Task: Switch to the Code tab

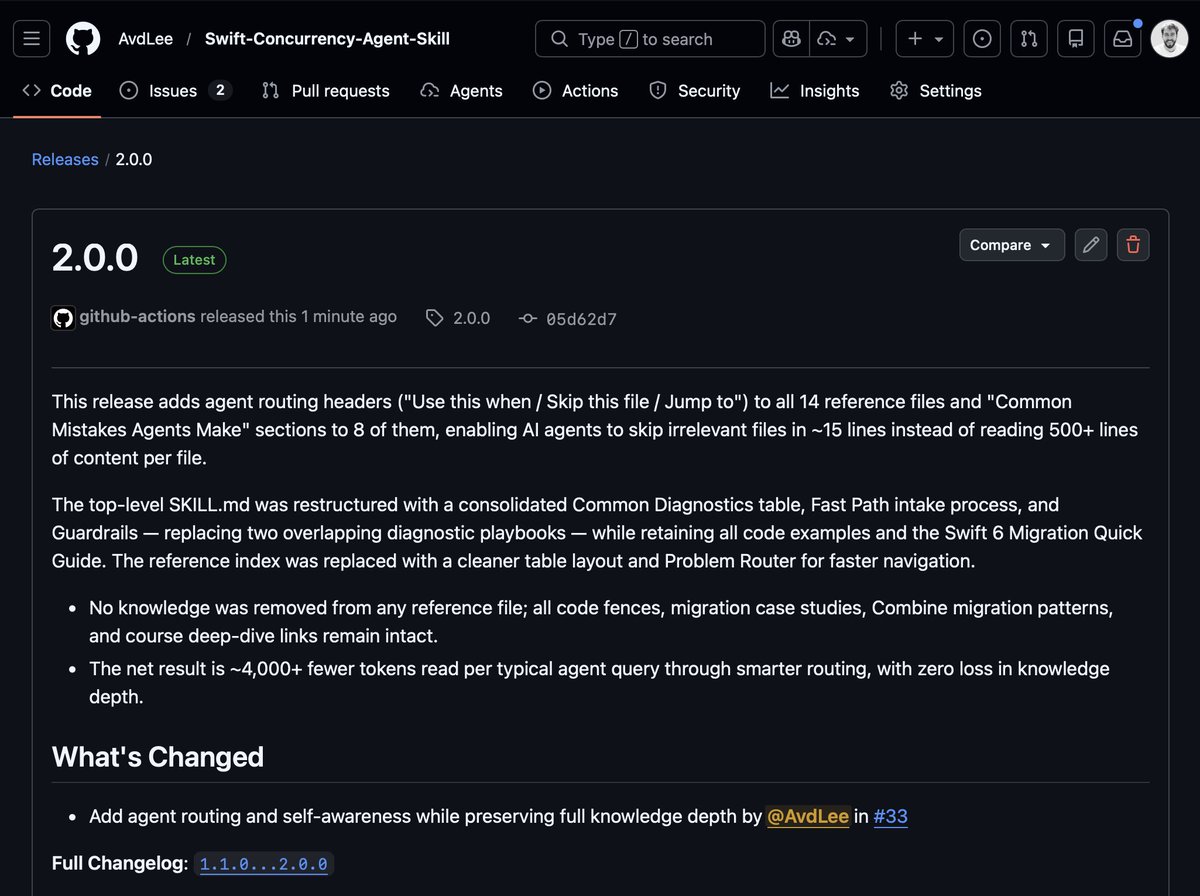Action: click(x=57, y=91)
